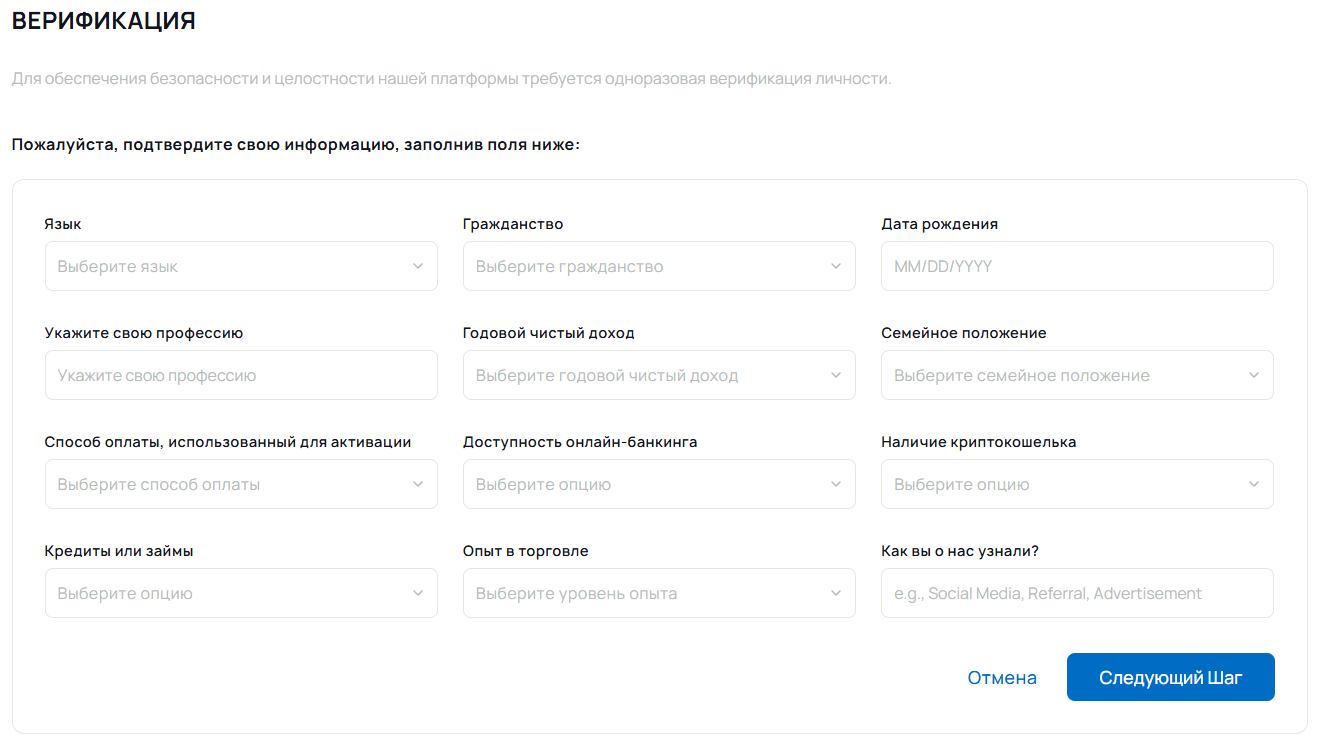The height and width of the screenshot is (751, 1325).
Task: Click the chevron in Семейное положение field
Action: point(1254,375)
